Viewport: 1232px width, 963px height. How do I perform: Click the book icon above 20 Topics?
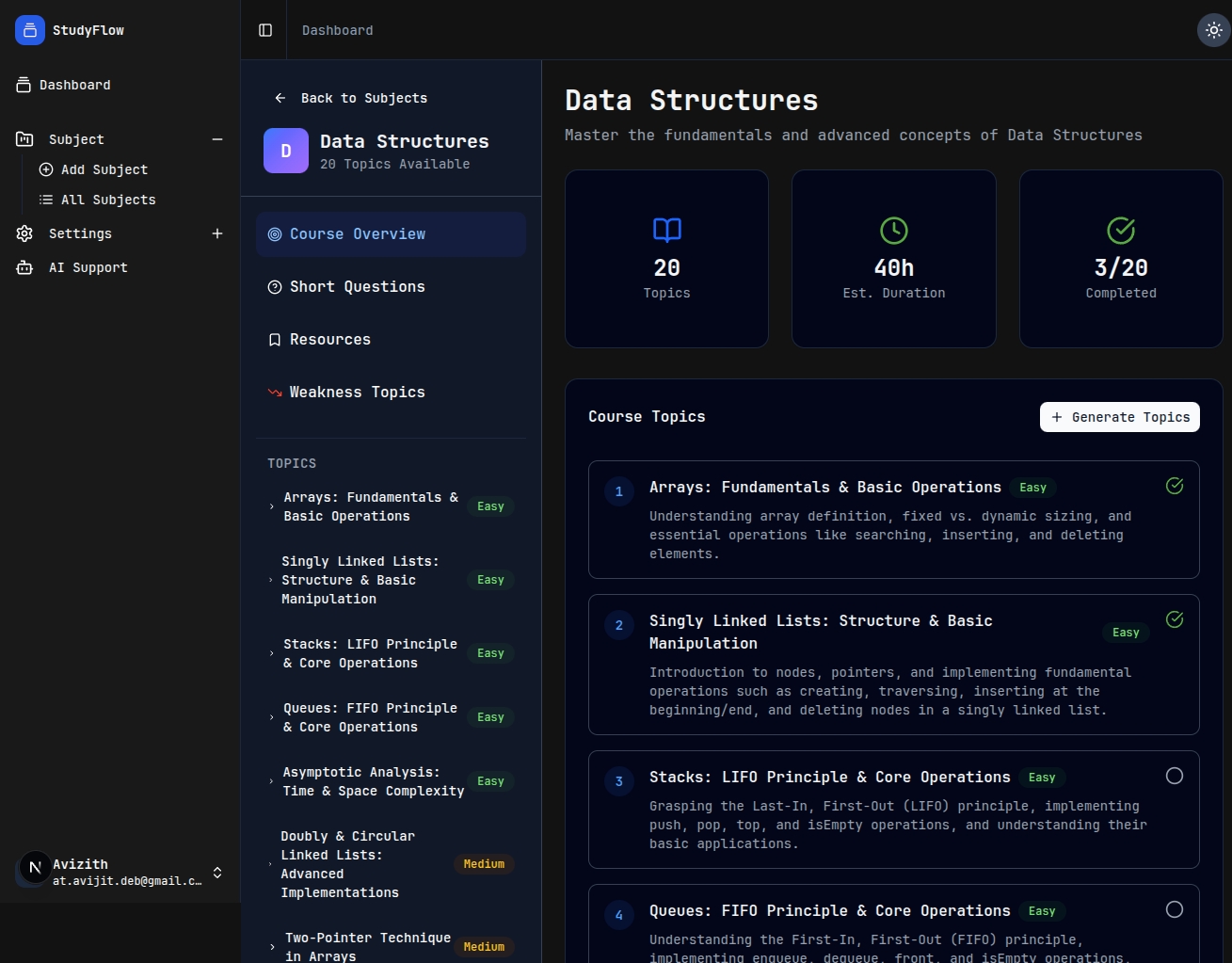click(x=667, y=231)
